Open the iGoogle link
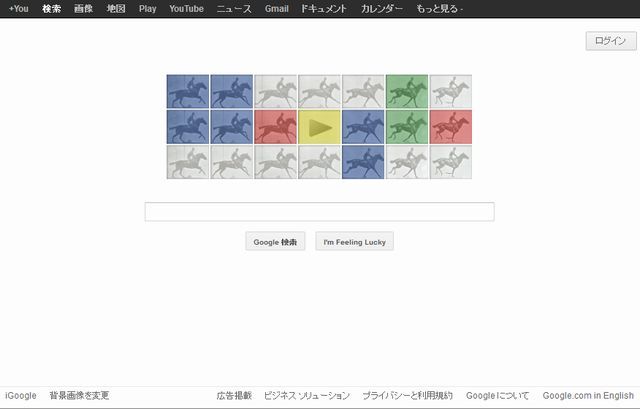 [20, 395]
